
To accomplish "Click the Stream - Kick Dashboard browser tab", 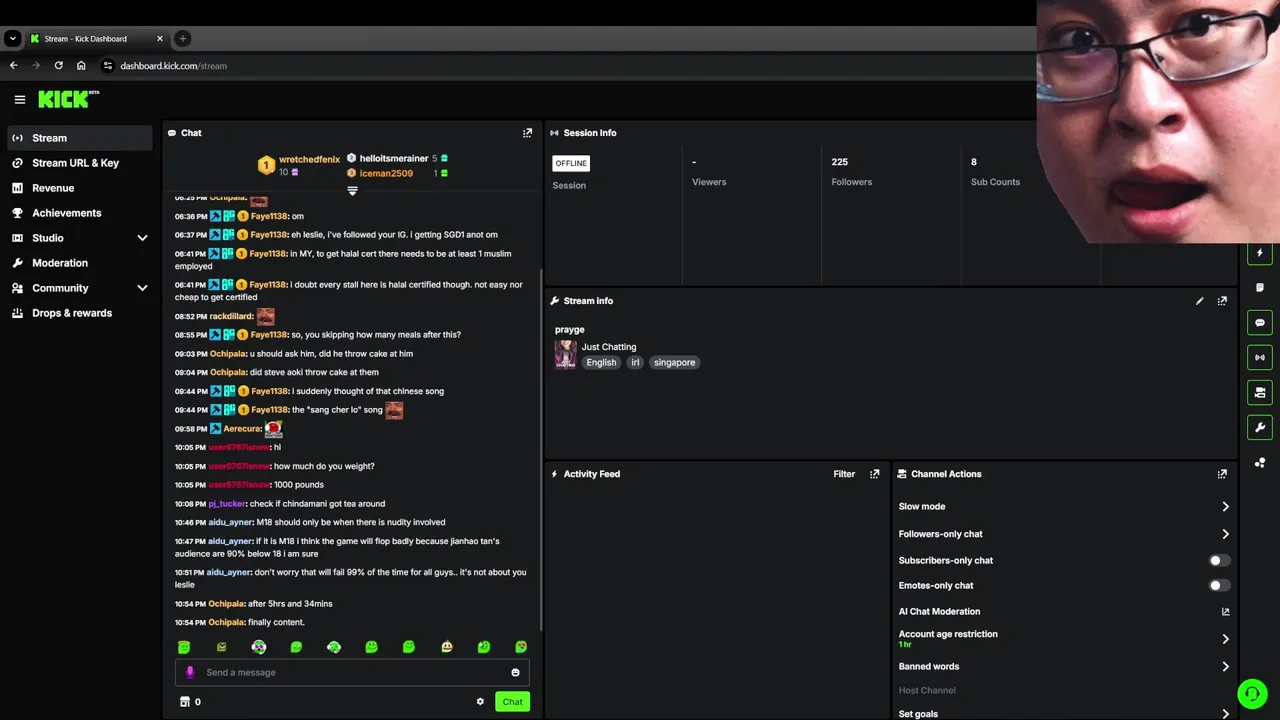I will coord(96,38).
